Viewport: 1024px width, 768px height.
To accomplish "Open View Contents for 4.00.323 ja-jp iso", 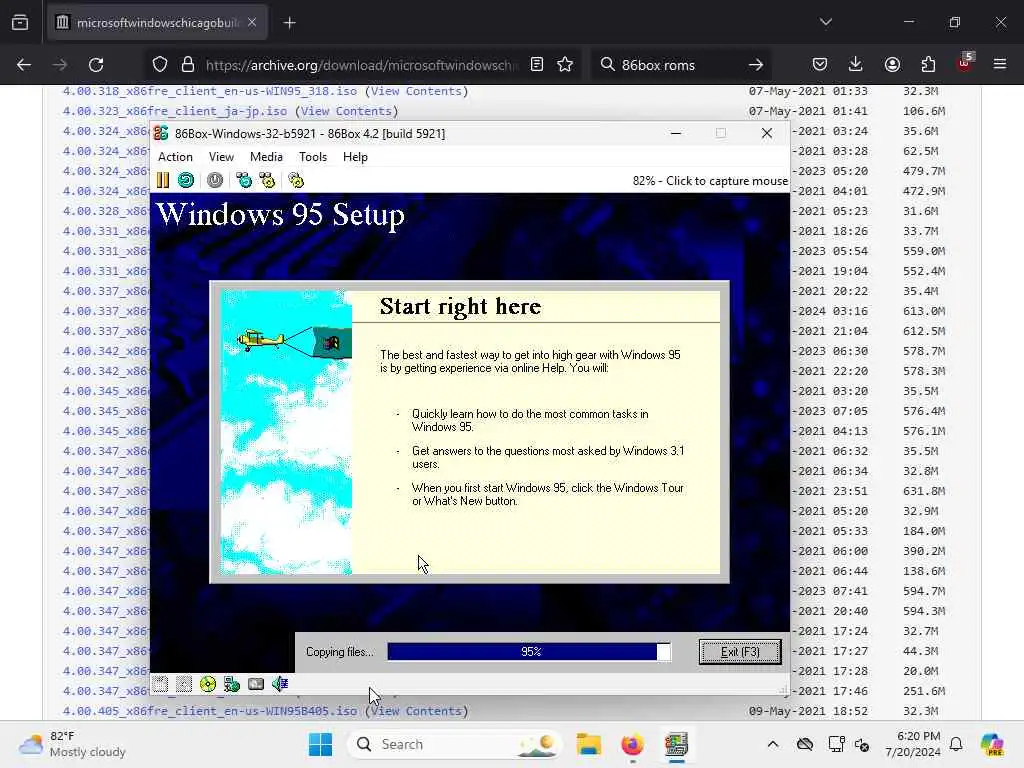I will (346, 111).
